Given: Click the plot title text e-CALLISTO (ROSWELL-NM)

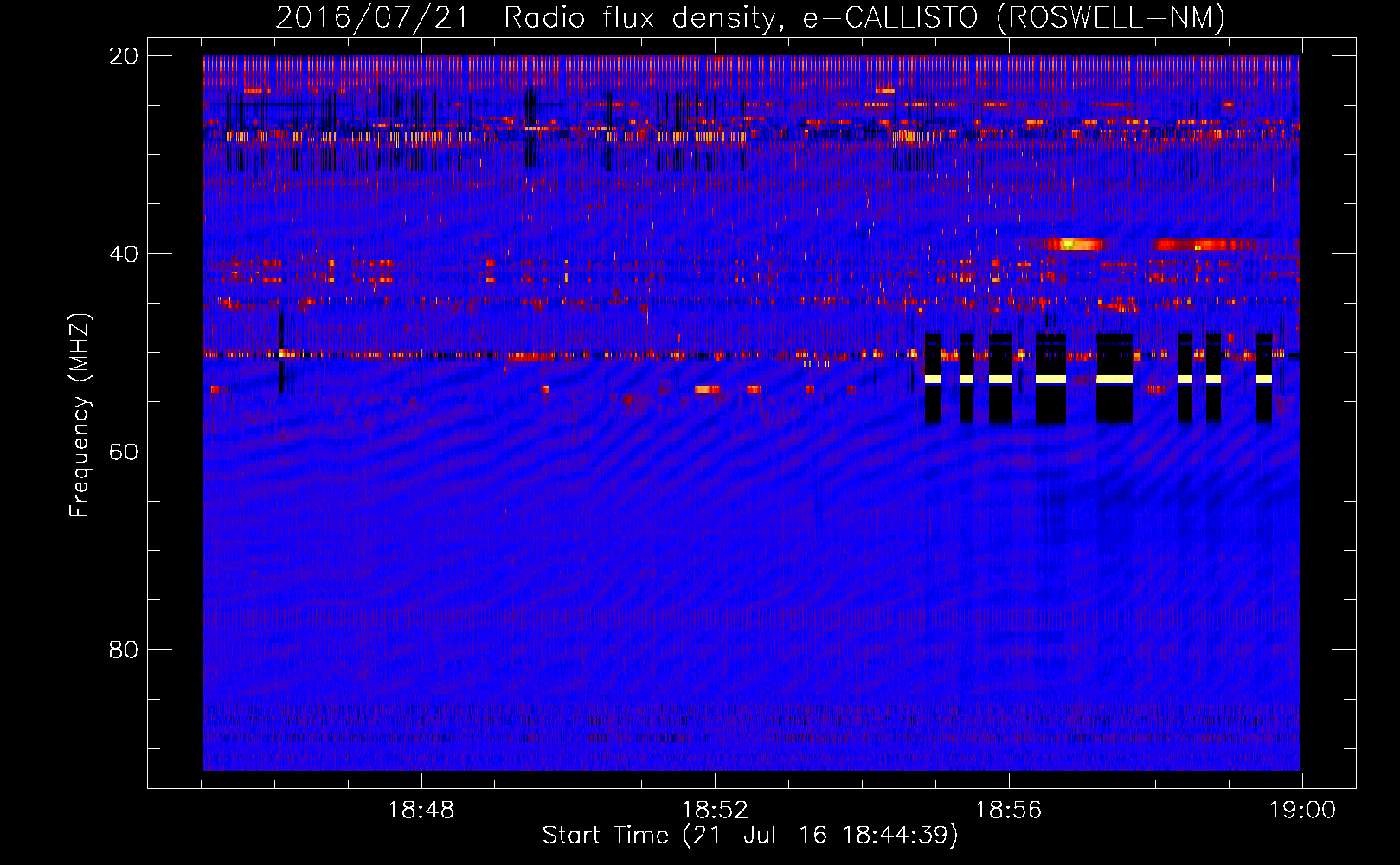Looking at the screenshot, I should 1014,17.
